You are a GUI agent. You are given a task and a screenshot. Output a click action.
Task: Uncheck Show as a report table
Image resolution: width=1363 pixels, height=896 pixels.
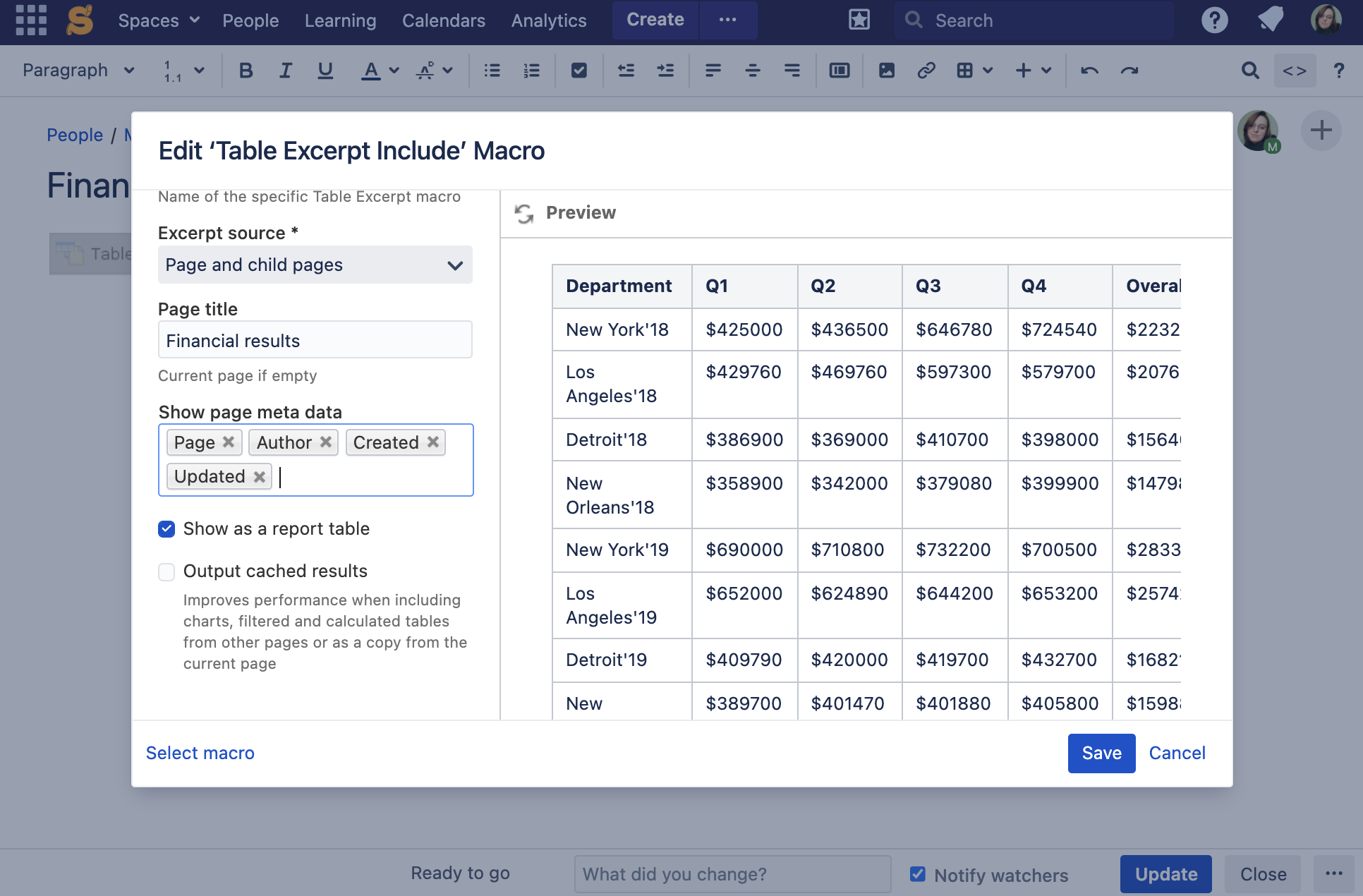pos(166,529)
